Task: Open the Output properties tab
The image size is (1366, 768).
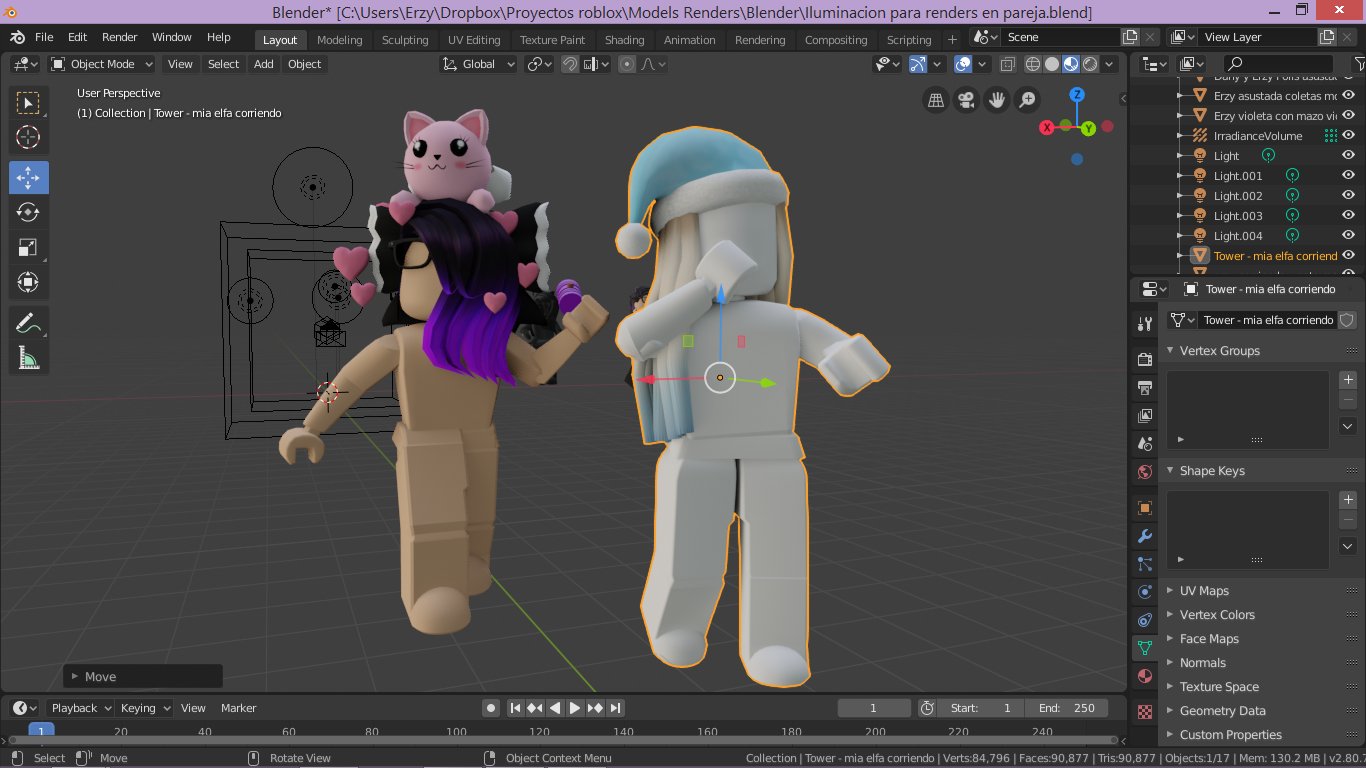Action: click(x=1145, y=387)
